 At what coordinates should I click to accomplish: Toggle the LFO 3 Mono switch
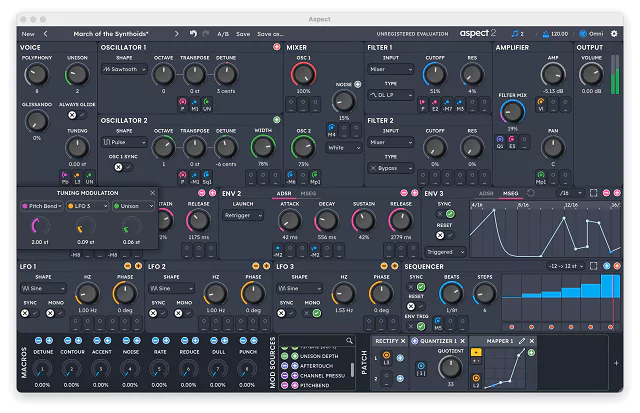pos(312,313)
